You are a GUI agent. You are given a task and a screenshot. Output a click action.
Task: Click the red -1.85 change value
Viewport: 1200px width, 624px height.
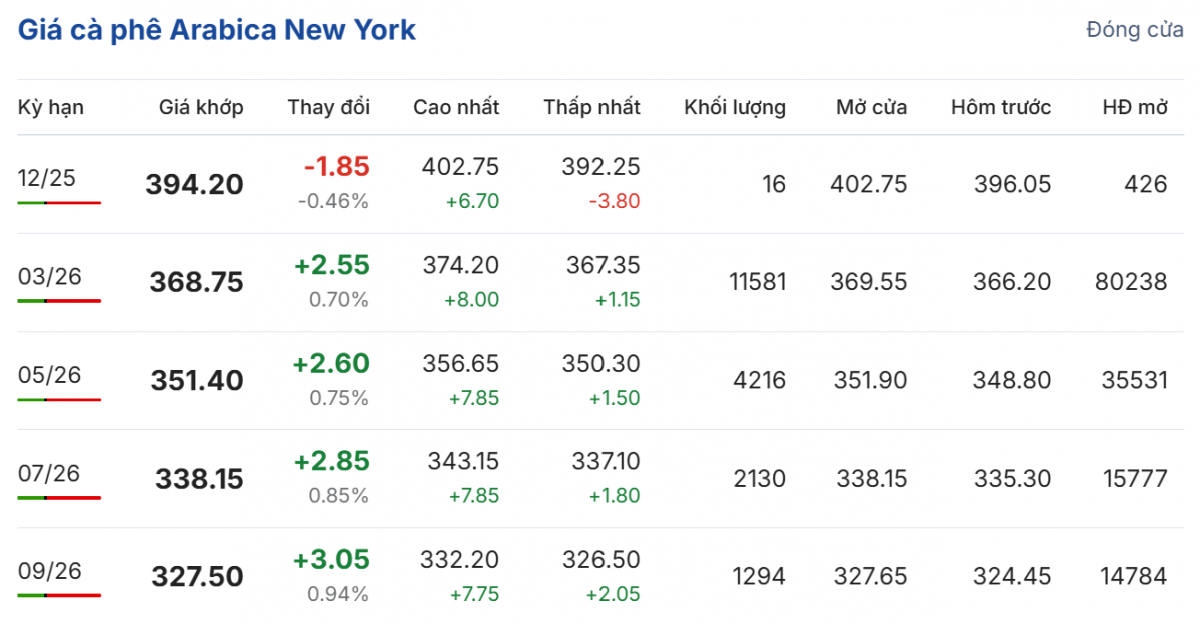click(336, 167)
